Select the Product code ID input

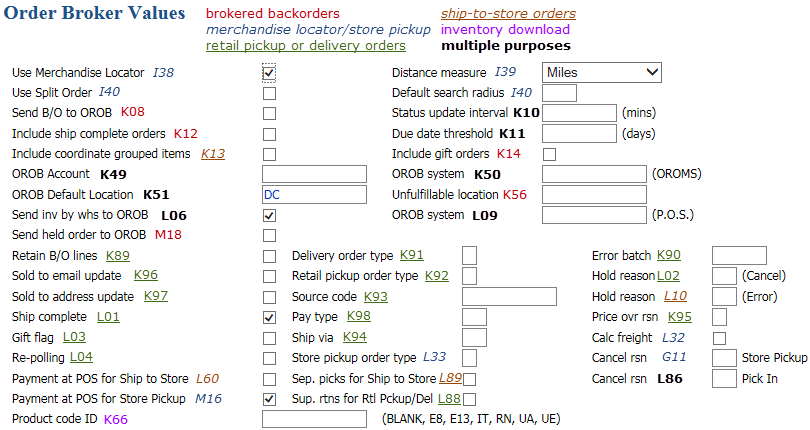coord(314,419)
